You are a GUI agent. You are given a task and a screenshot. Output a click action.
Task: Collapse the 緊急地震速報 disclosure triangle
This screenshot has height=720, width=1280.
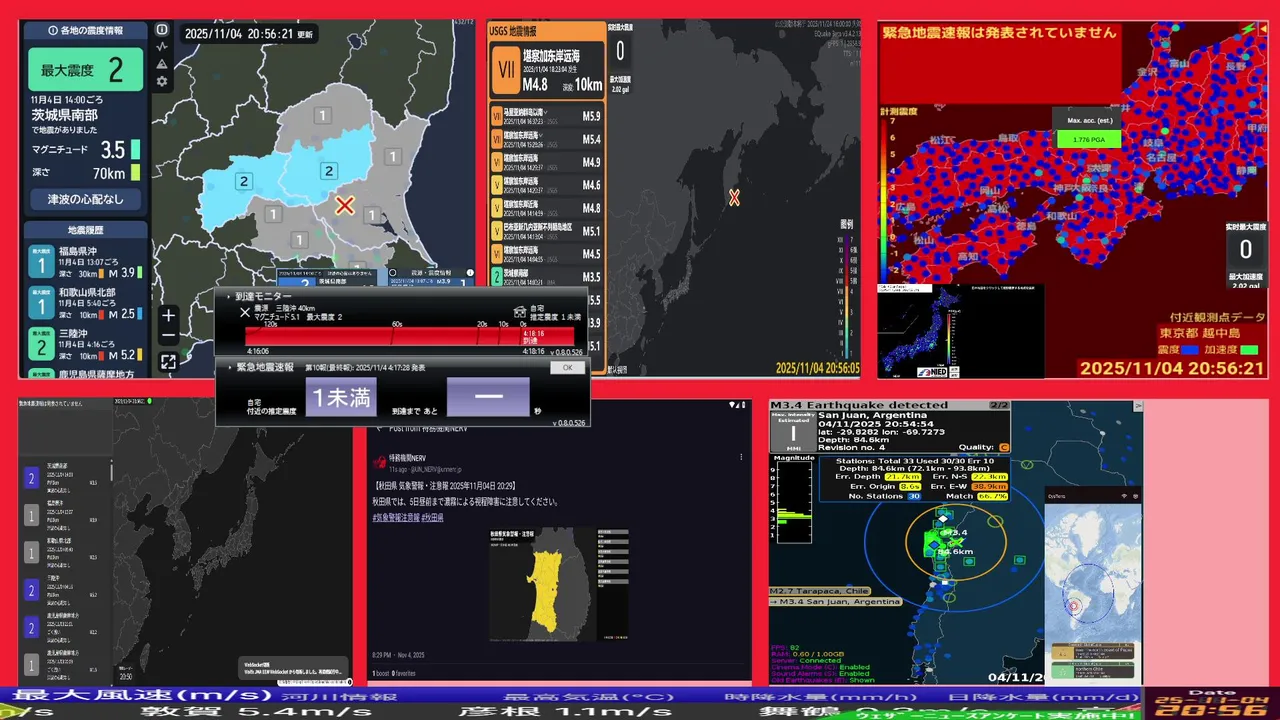[x=228, y=368]
